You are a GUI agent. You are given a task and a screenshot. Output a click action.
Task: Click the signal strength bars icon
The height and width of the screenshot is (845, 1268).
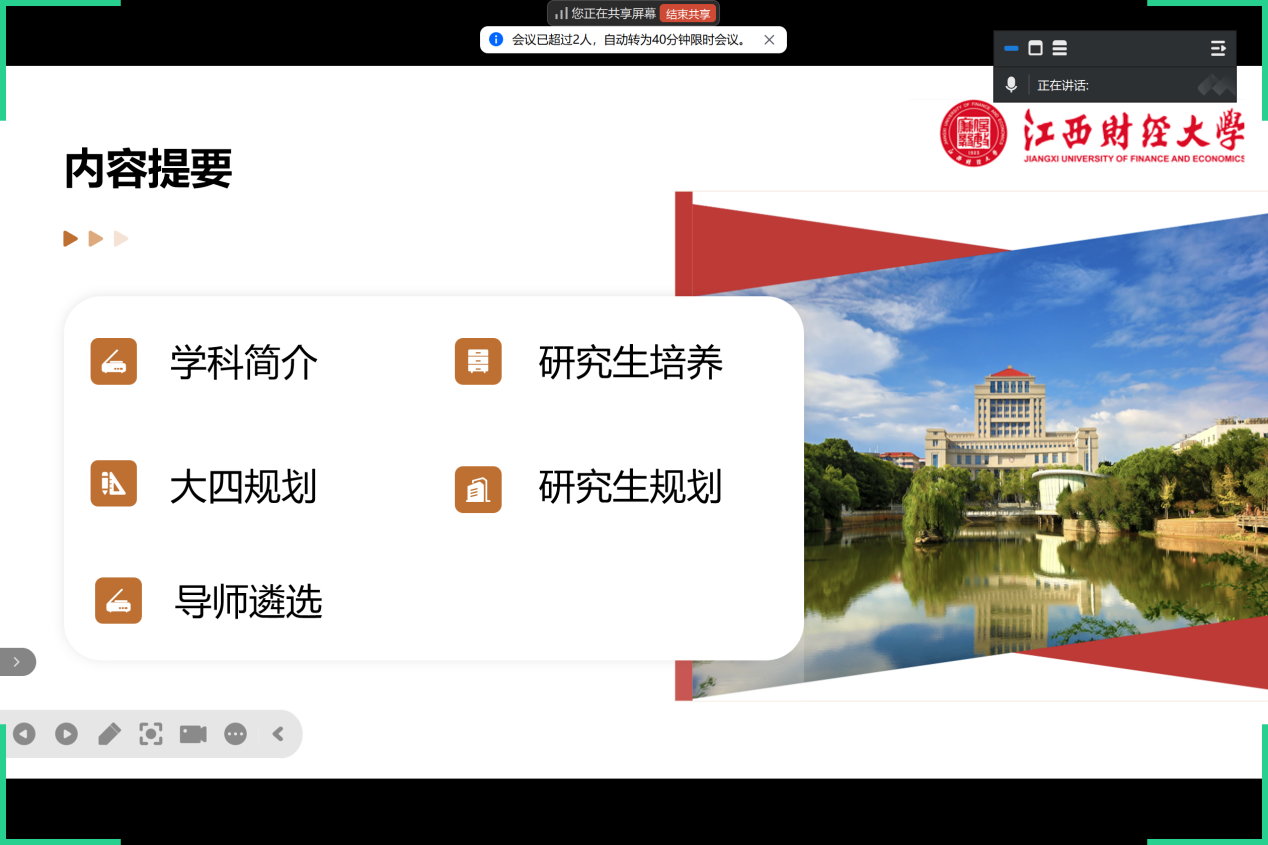pos(562,14)
